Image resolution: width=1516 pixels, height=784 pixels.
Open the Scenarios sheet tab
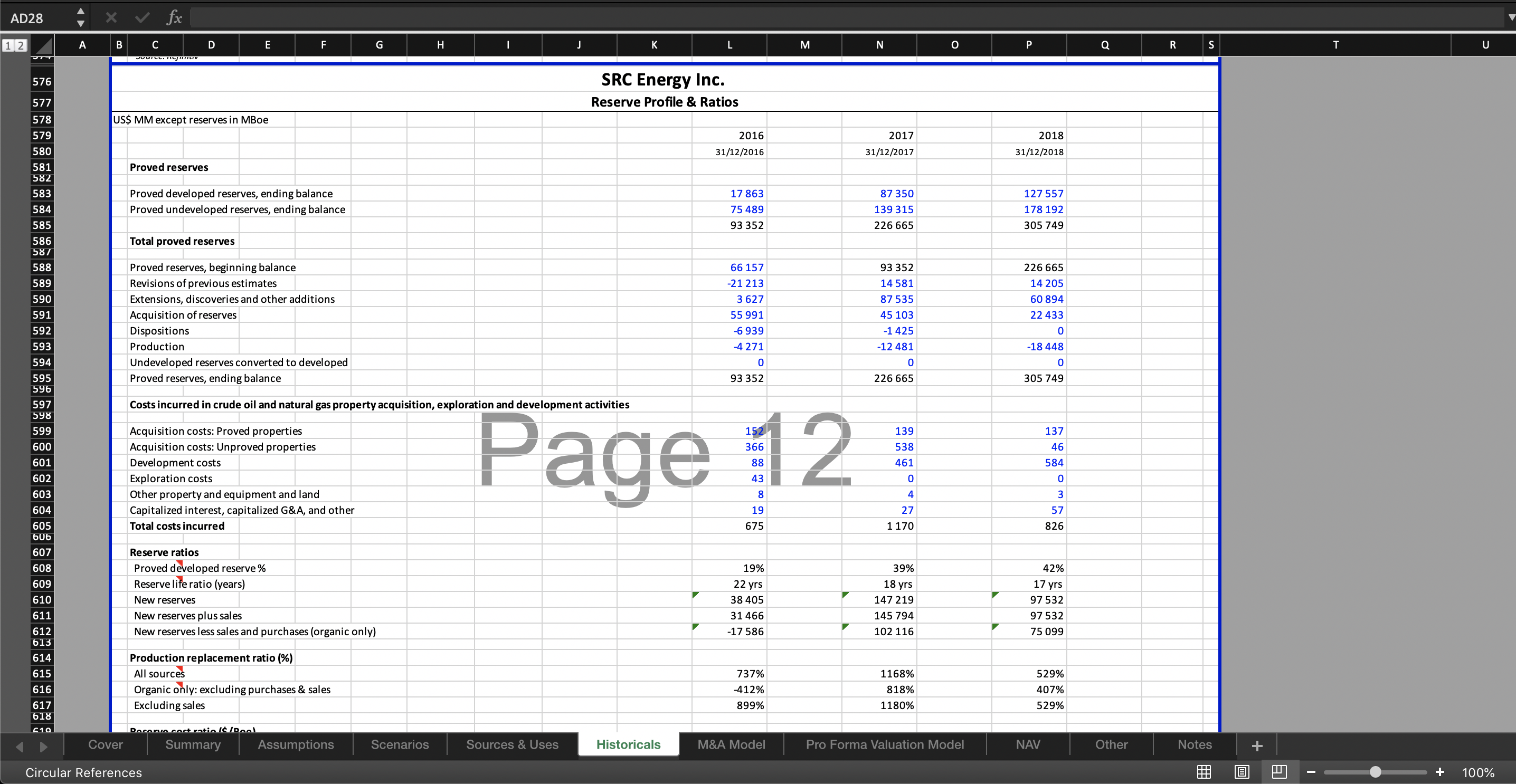coord(400,744)
